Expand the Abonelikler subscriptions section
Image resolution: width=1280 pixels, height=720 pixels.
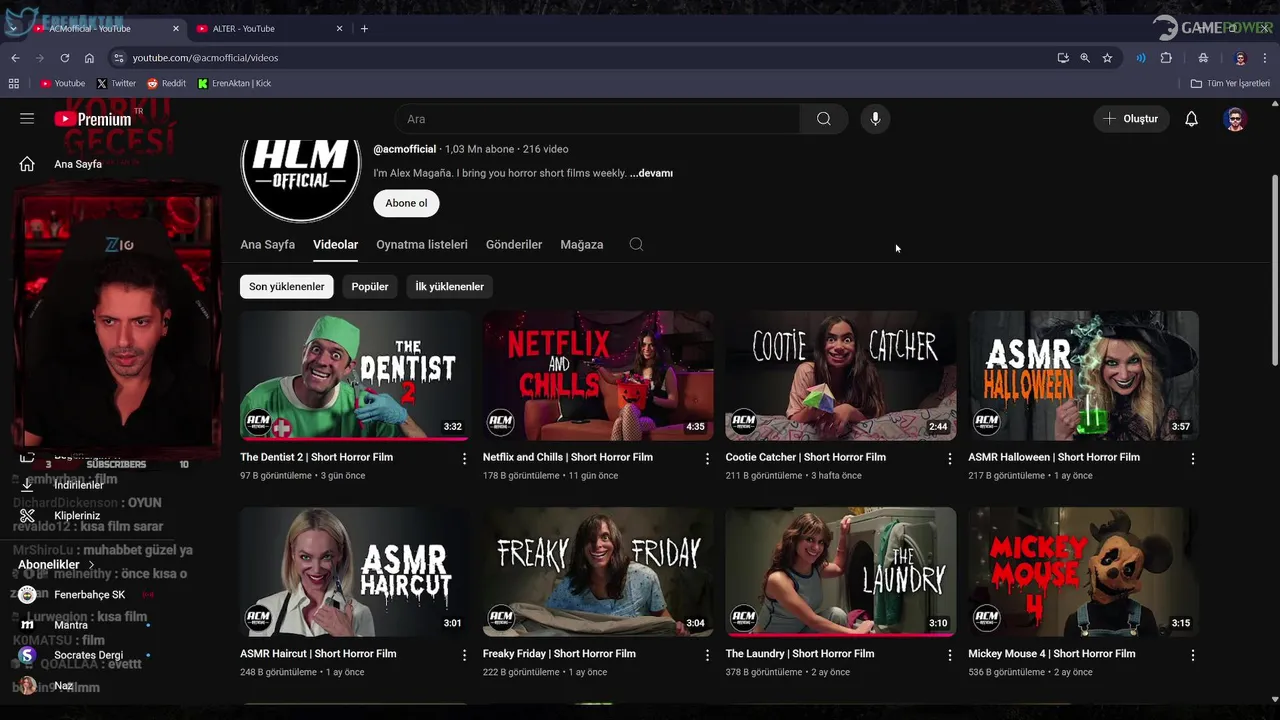[57, 565]
